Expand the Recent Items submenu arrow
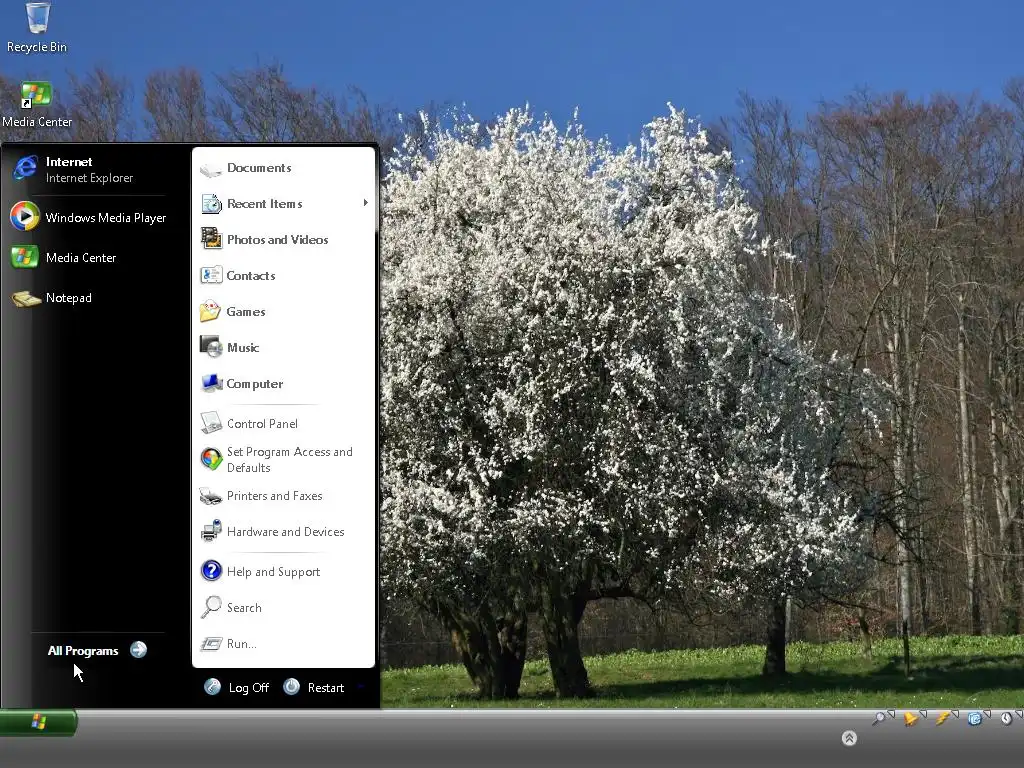1024x768 pixels. [x=365, y=203]
